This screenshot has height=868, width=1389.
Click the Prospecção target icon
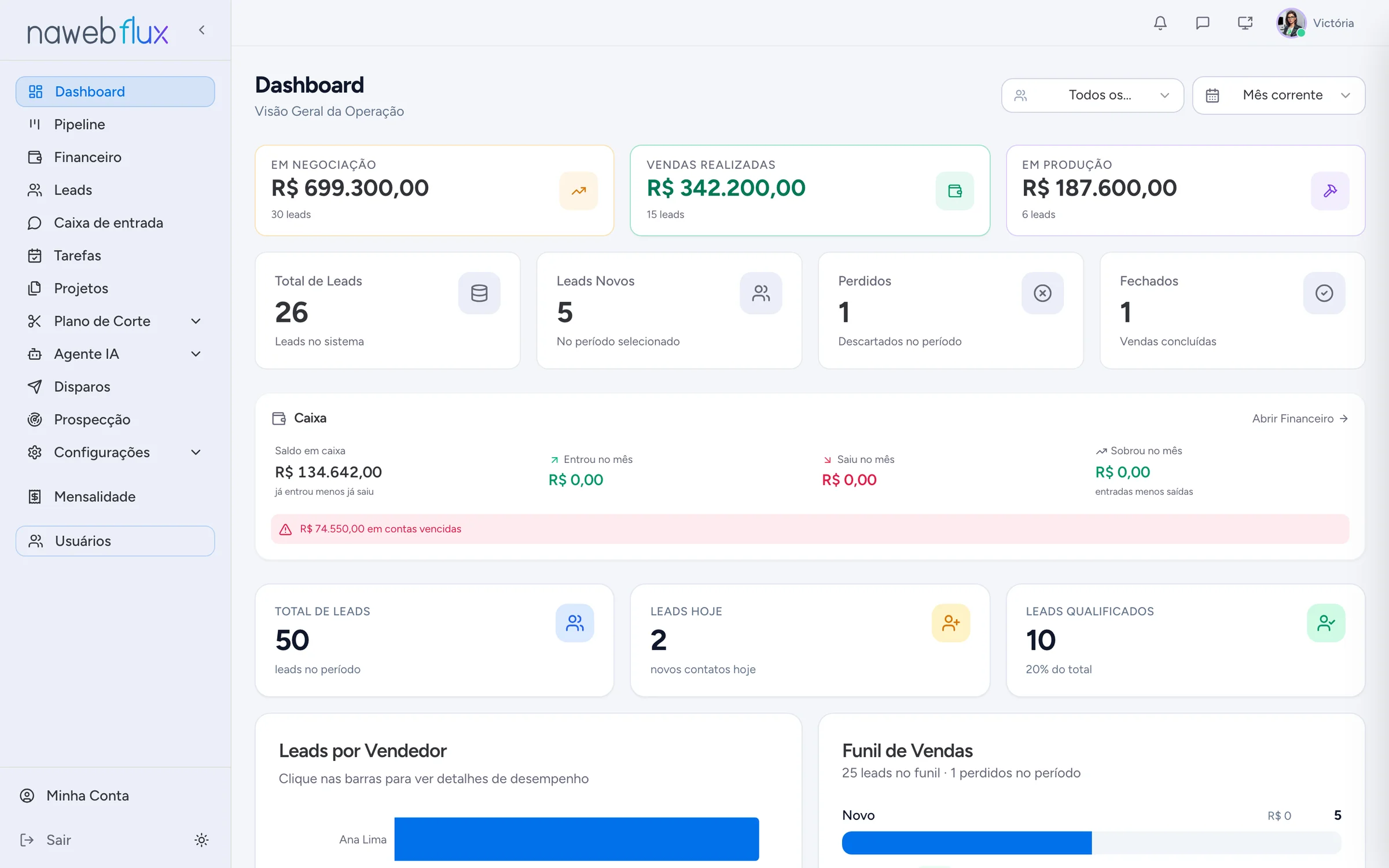(35, 420)
